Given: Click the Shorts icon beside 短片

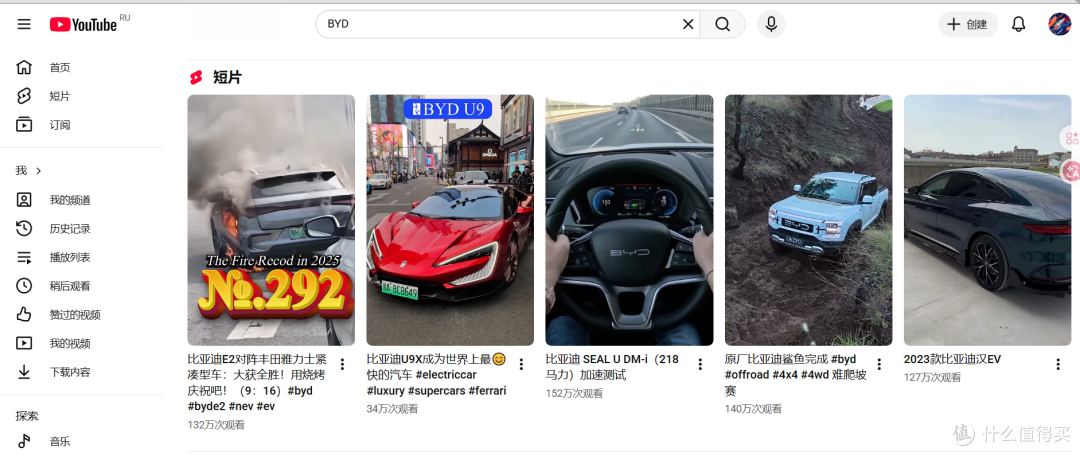Looking at the screenshot, I should tap(24, 96).
